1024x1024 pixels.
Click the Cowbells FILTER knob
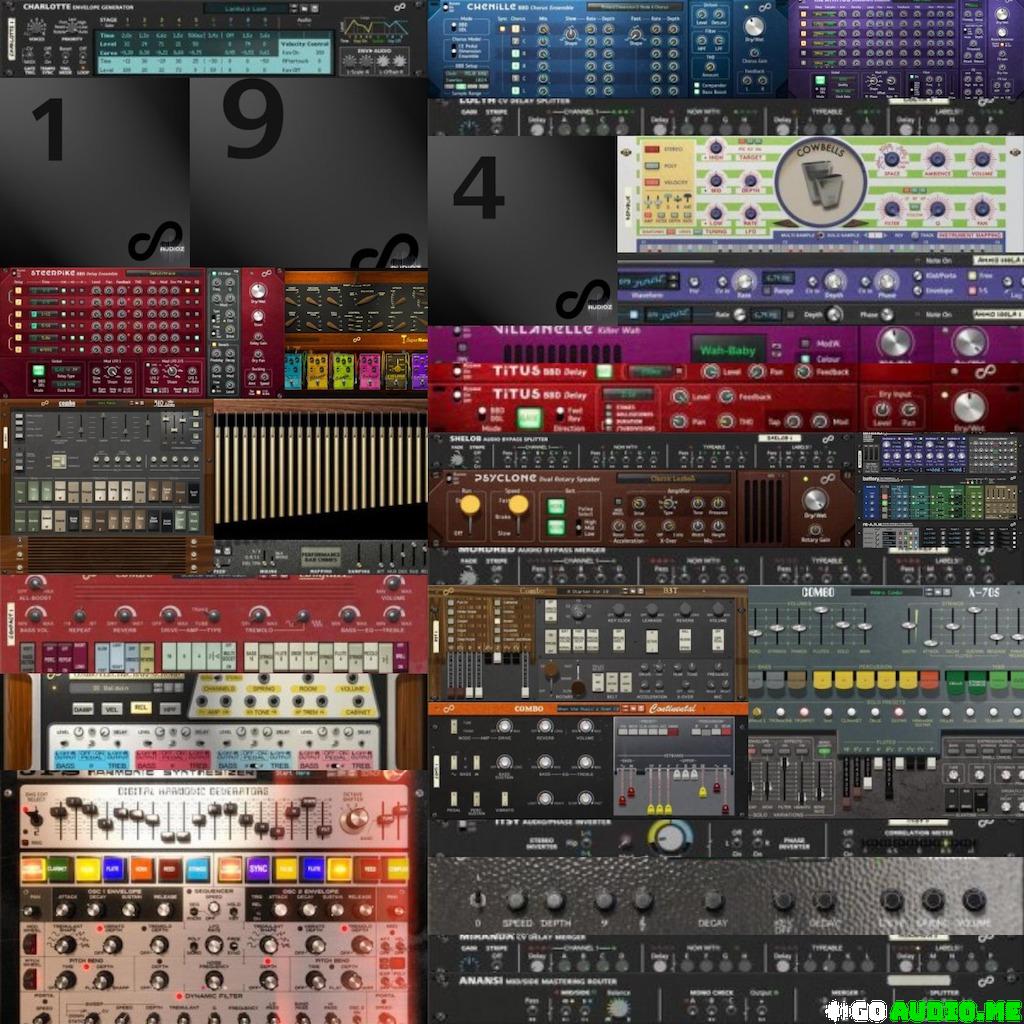892,209
